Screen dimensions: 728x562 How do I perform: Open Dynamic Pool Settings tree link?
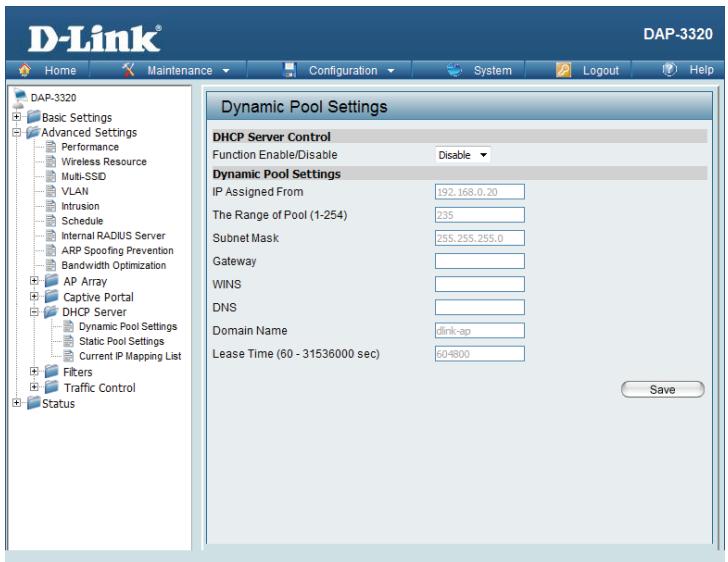(128, 327)
